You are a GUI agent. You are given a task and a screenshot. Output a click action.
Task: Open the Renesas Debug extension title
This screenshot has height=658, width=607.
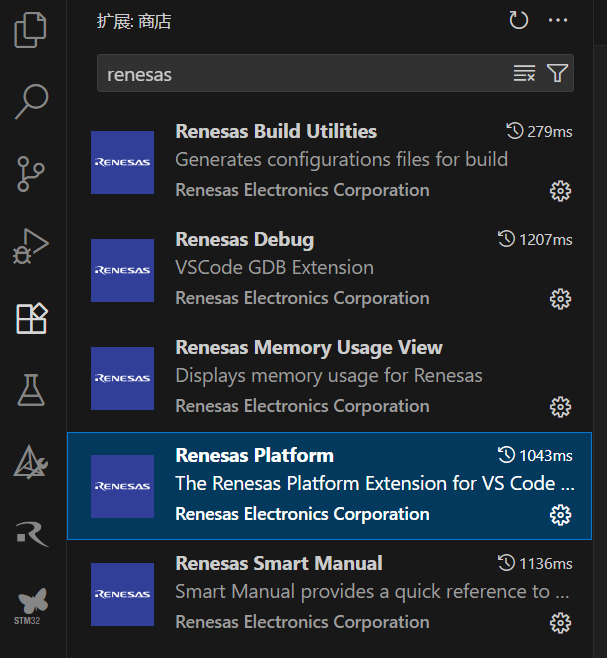pos(245,240)
